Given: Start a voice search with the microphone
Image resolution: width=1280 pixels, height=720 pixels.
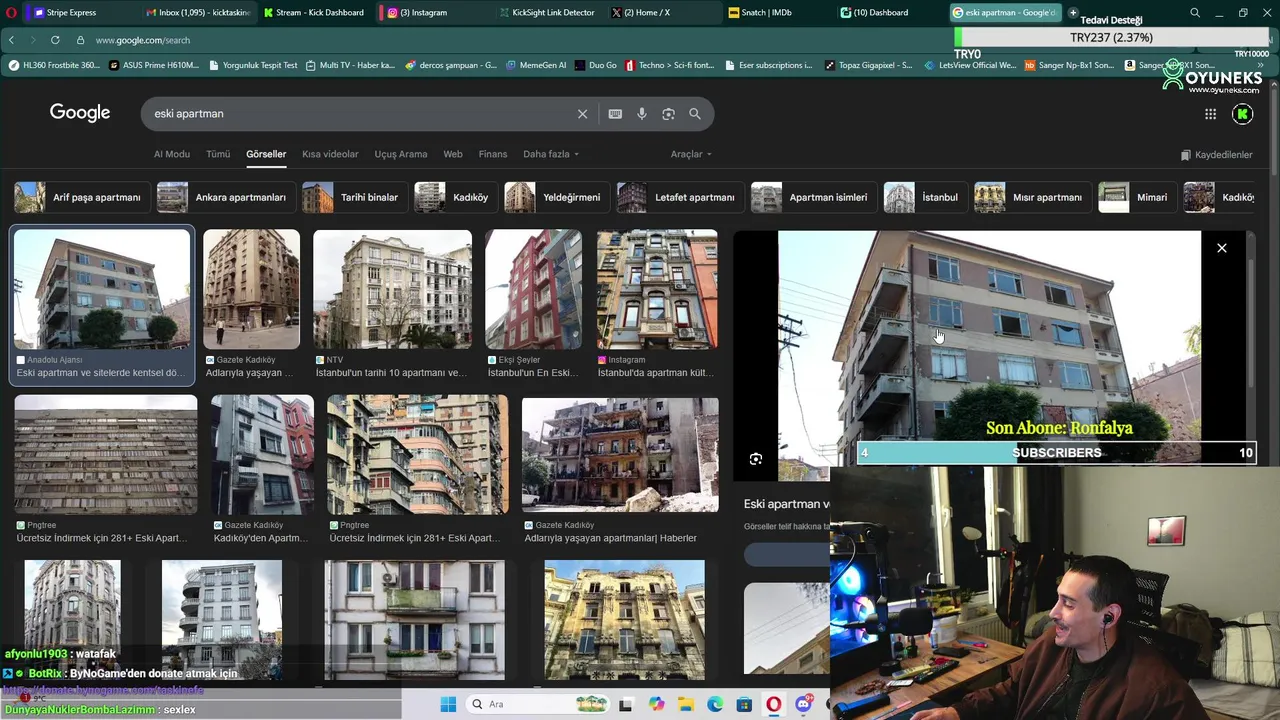Looking at the screenshot, I should 642,114.
